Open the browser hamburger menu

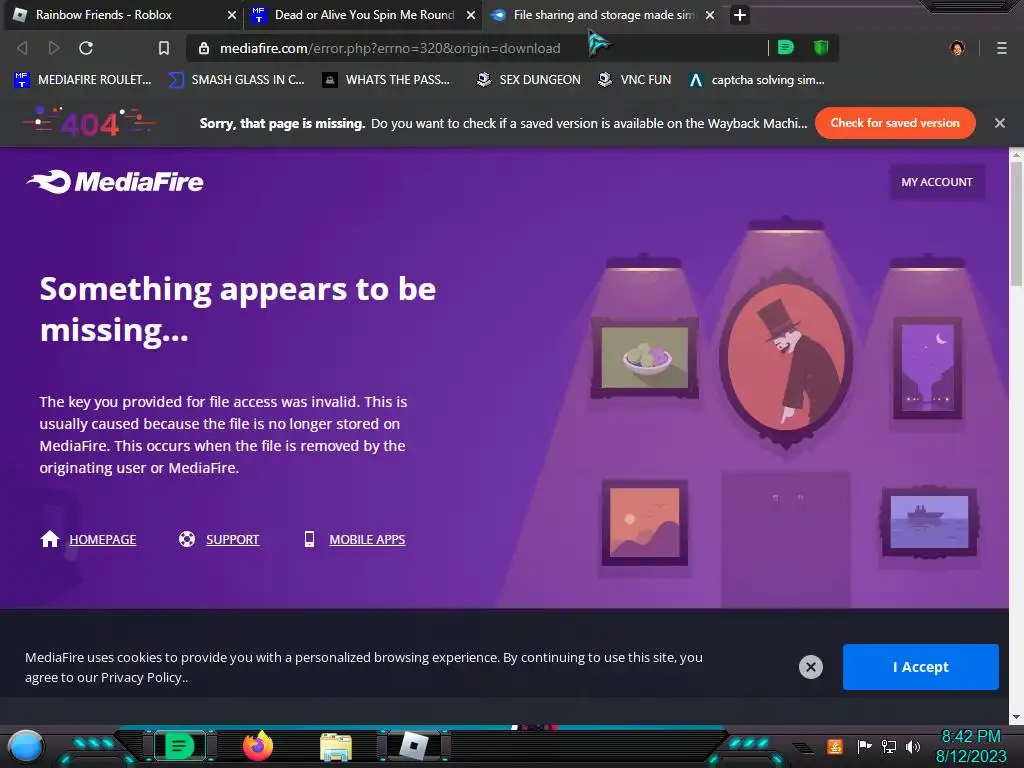coord(1002,48)
